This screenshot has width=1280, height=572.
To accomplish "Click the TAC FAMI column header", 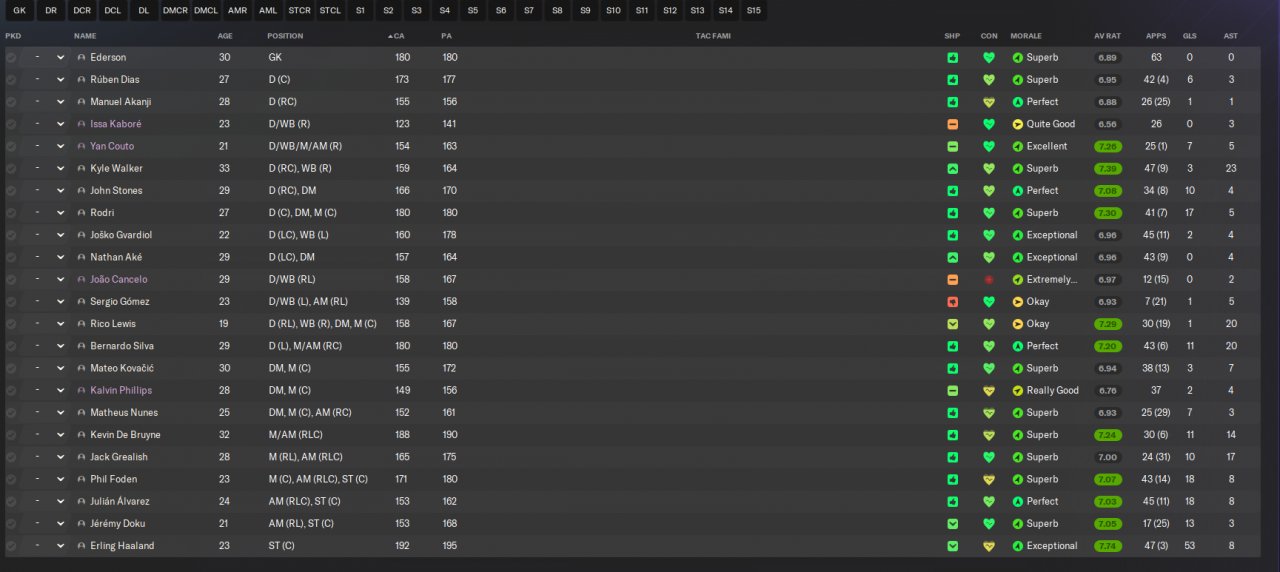I will point(713,36).
